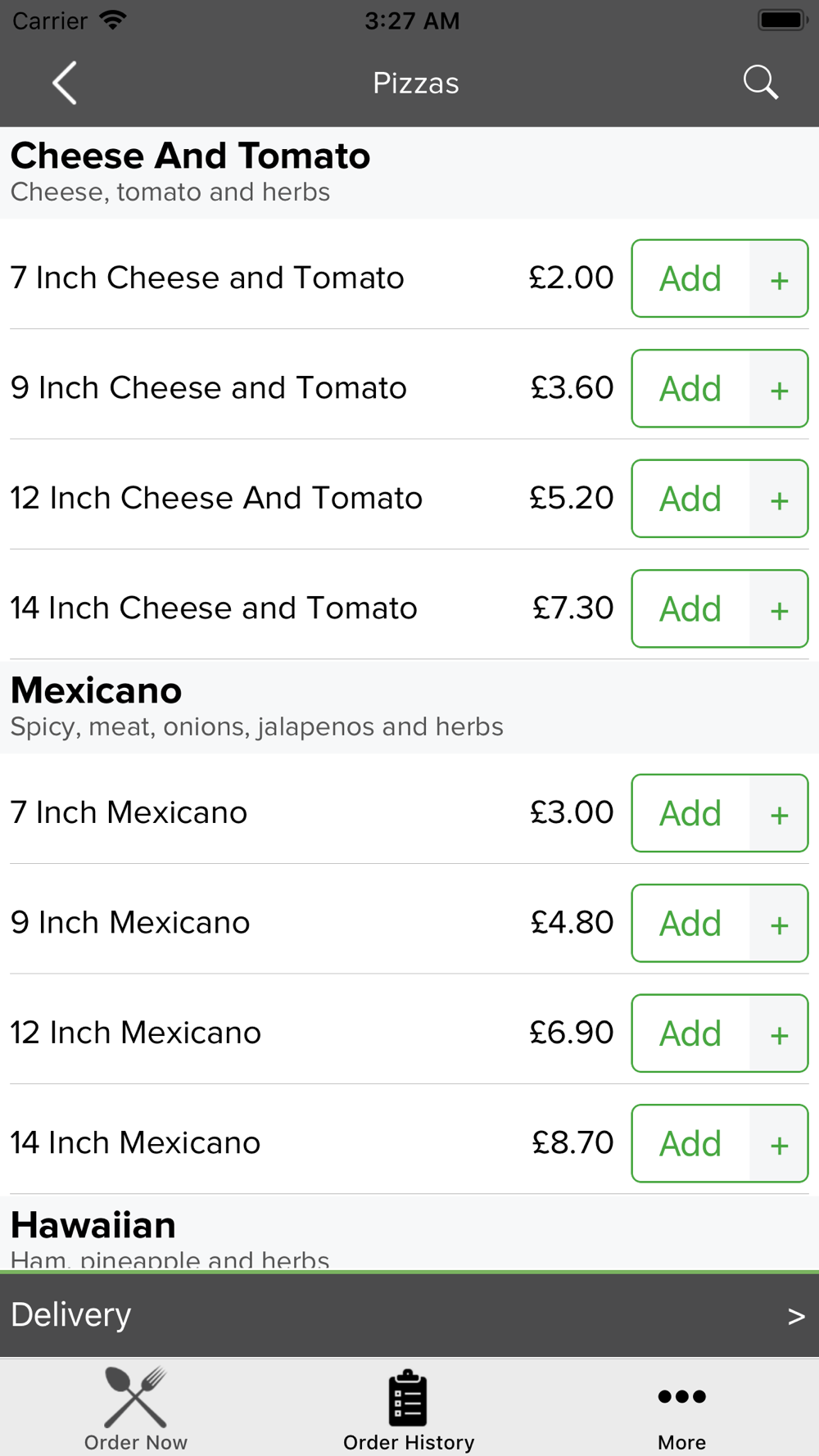The height and width of the screenshot is (1456, 819).
Task: Expand options for 7 Inch Mexicano
Action: point(779,814)
